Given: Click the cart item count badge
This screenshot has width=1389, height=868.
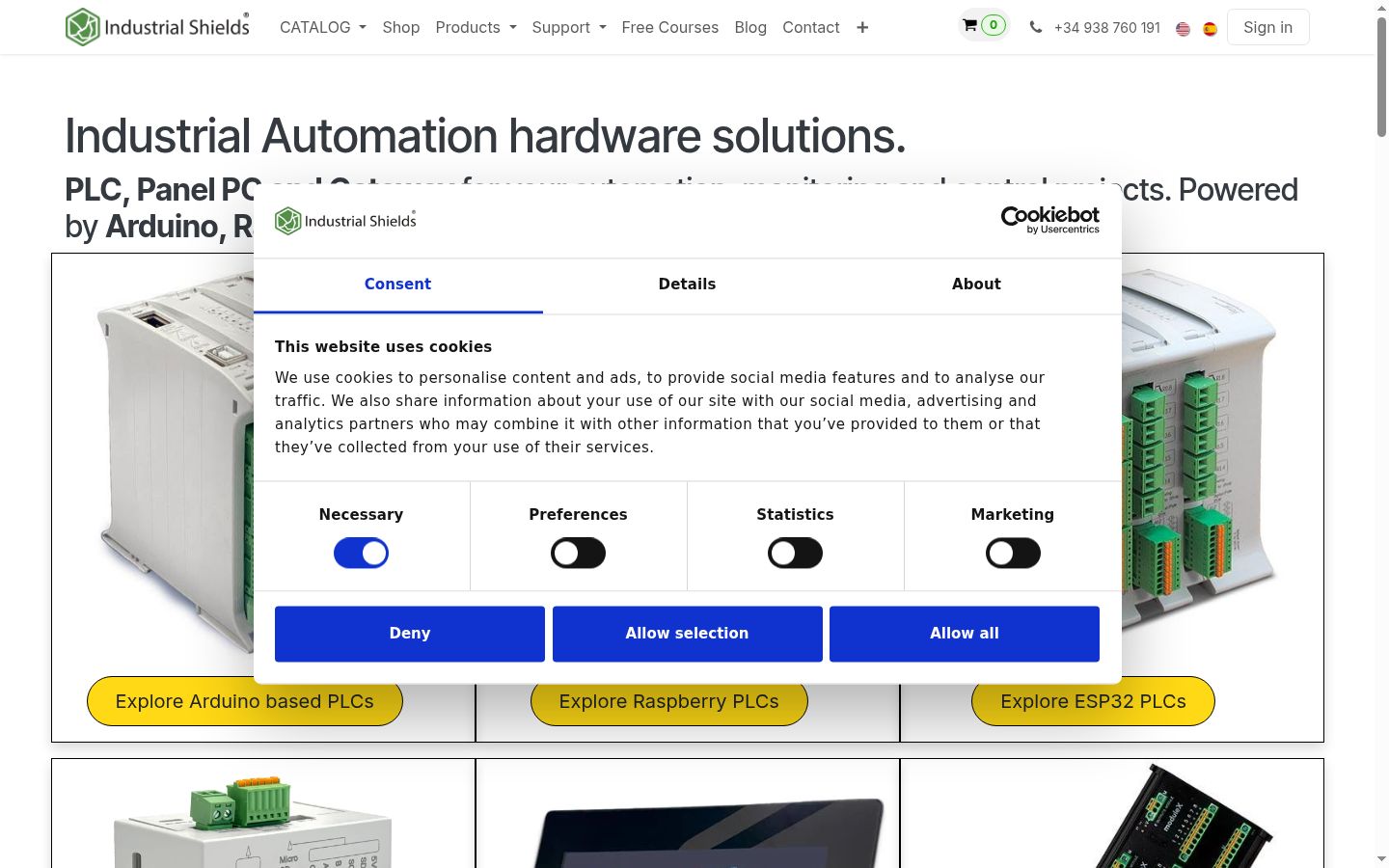Looking at the screenshot, I should pyautogui.click(x=994, y=25).
